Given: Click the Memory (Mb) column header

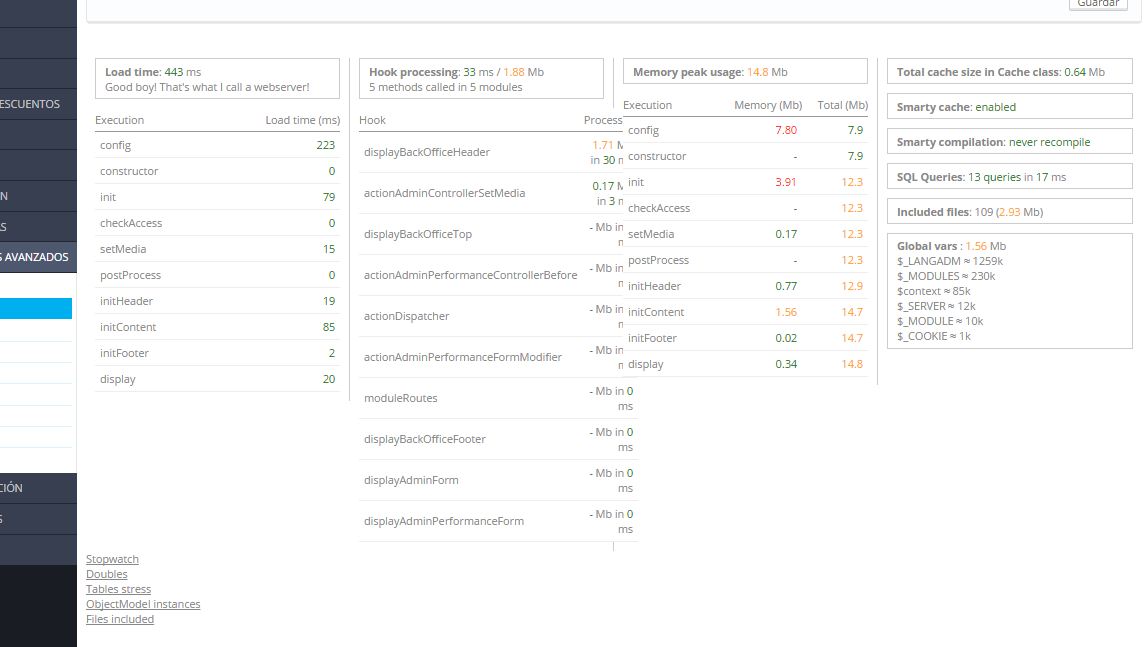Looking at the screenshot, I should click(768, 105).
